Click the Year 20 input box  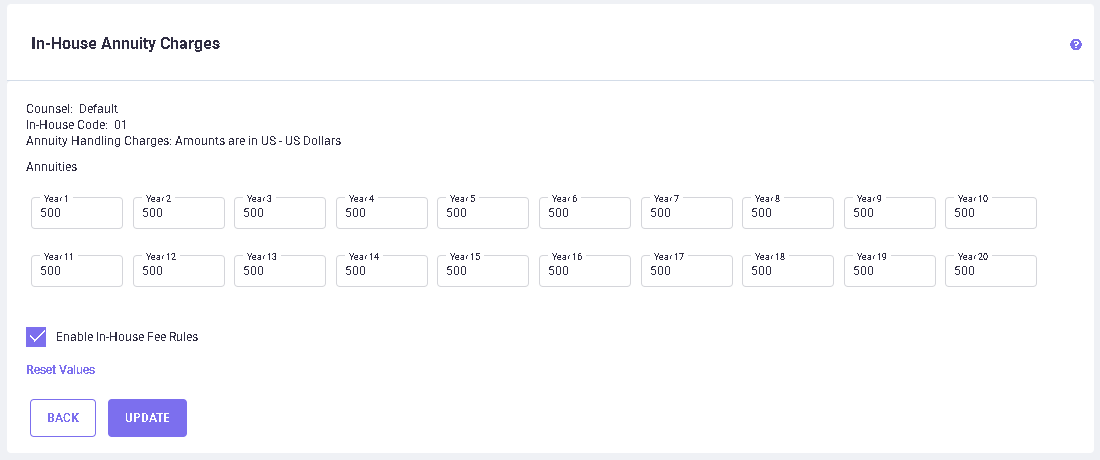(991, 271)
